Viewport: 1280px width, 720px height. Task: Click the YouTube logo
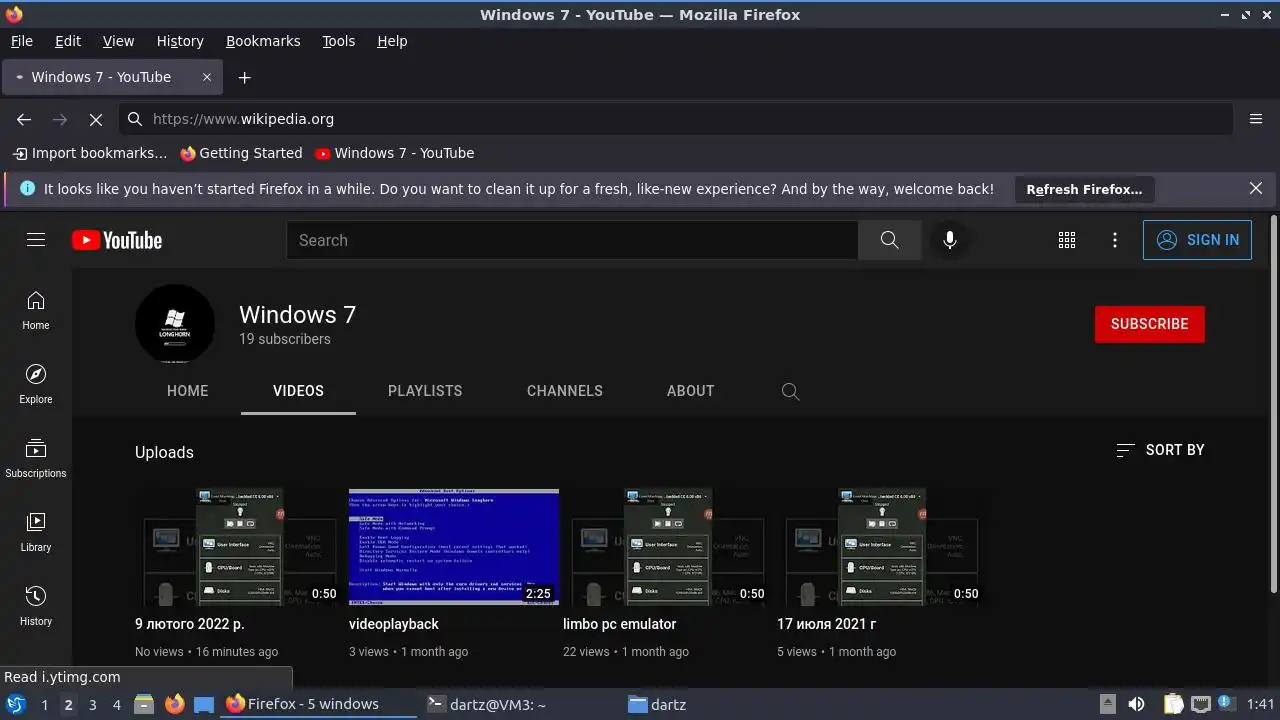(x=117, y=240)
